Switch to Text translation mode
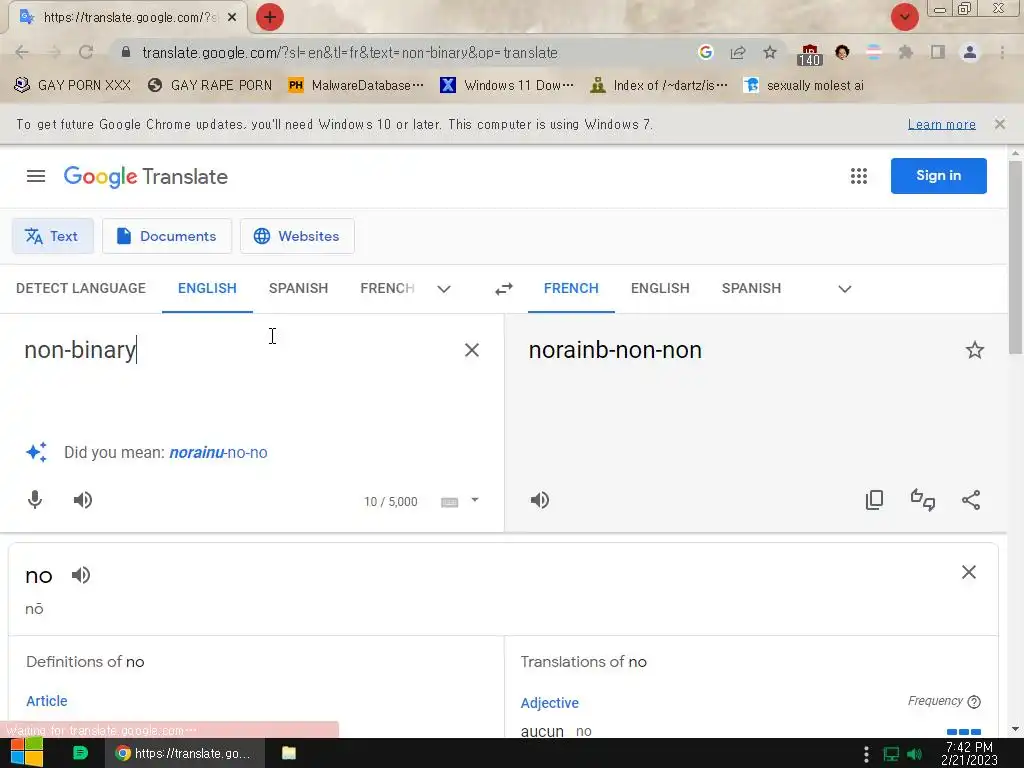The image size is (1024, 768). [52, 236]
